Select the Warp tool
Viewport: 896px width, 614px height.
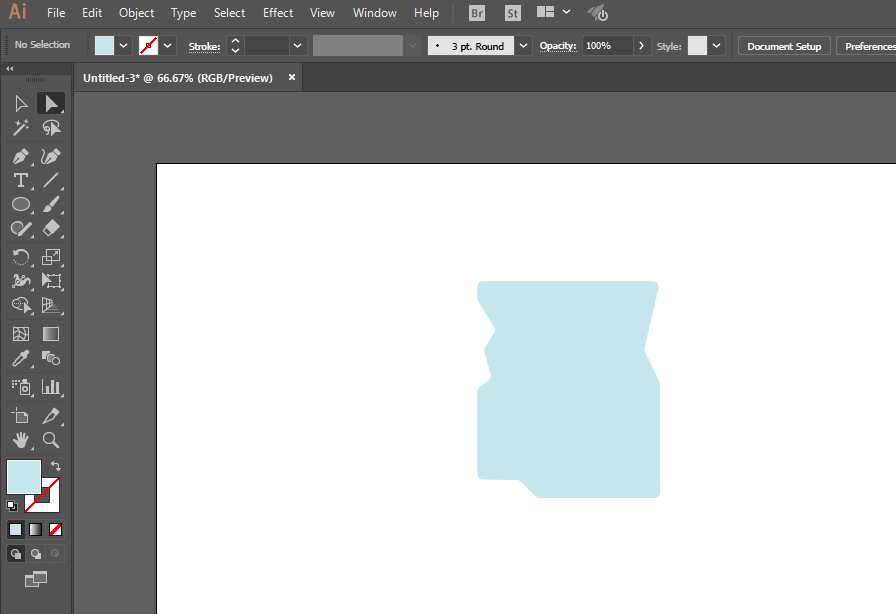[21, 281]
